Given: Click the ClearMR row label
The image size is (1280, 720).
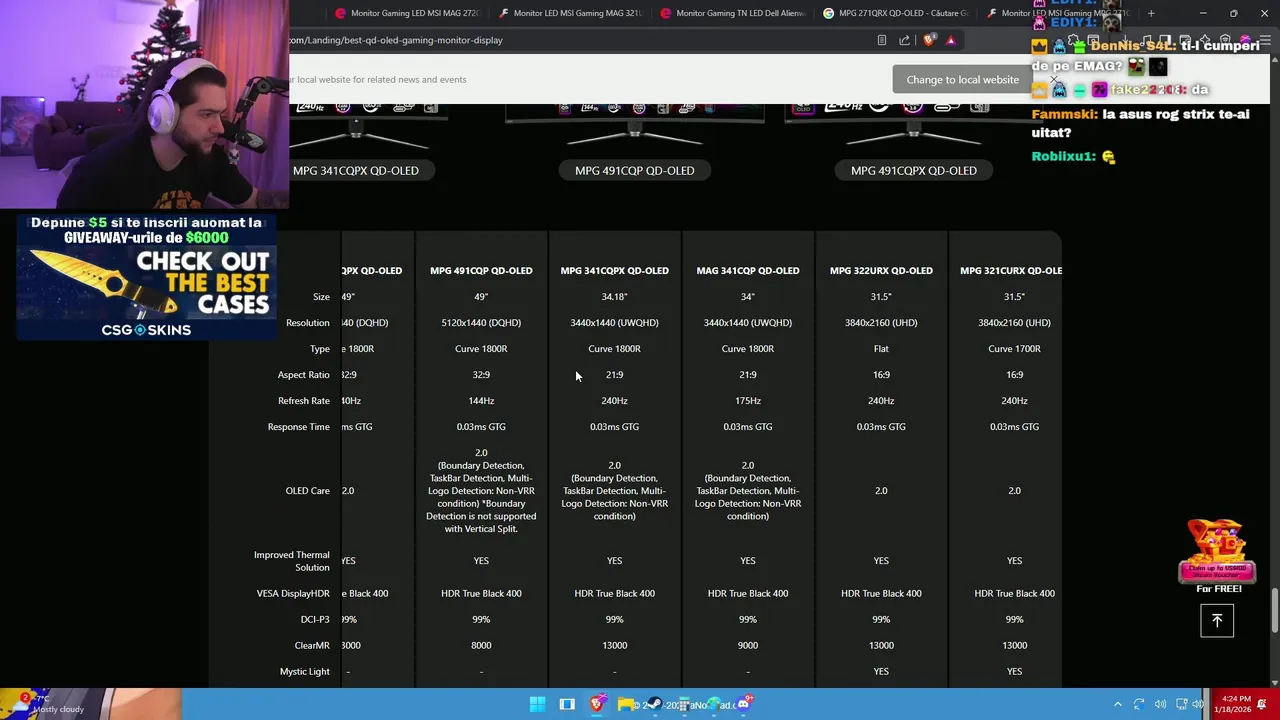Looking at the screenshot, I should [312, 646].
